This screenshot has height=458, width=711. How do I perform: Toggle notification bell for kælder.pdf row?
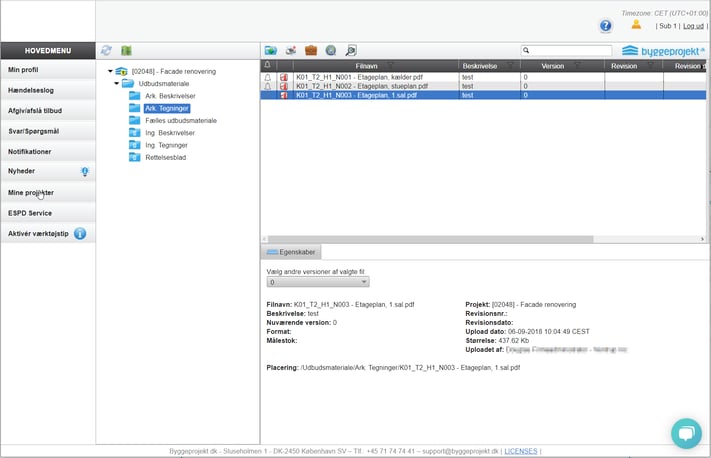point(268,77)
